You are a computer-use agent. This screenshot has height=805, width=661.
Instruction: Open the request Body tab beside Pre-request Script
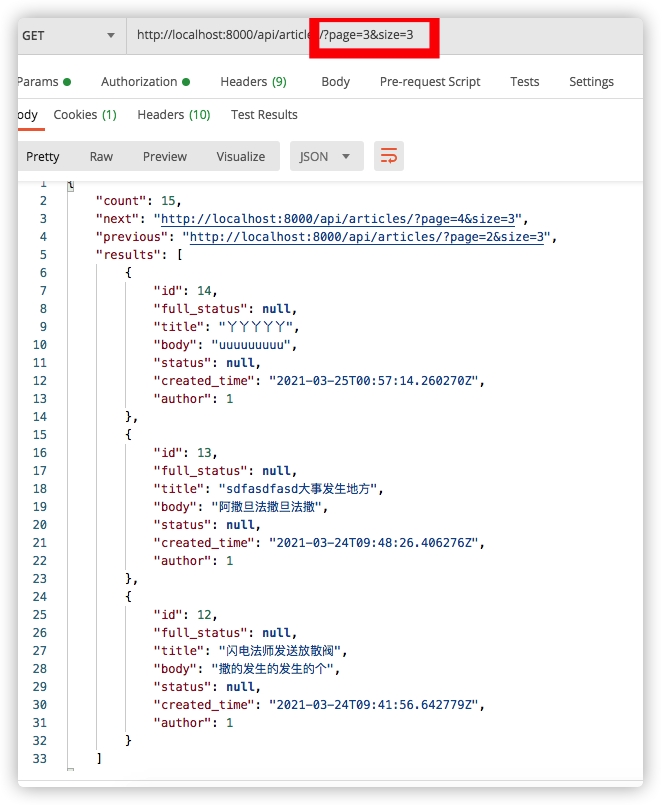pyautogui.click(x=335, y=82)
